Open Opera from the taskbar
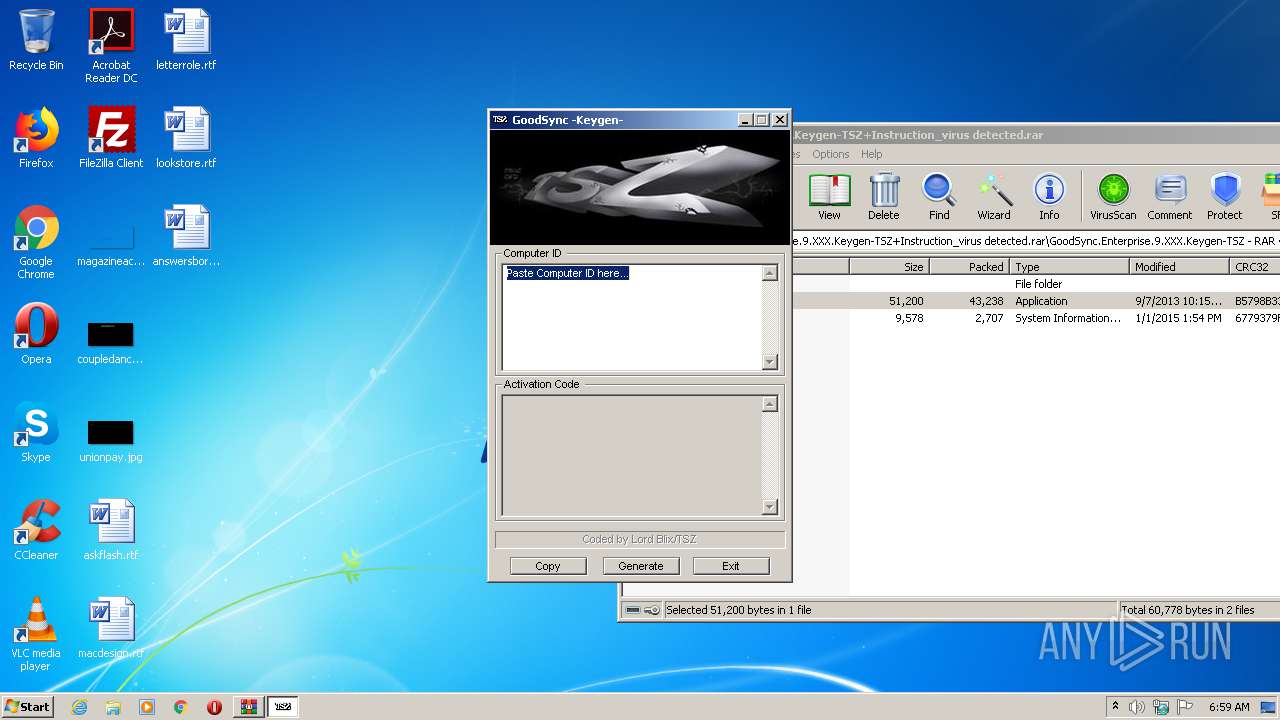The height and width of the screenshot is (720, 1280). point(214,707)
